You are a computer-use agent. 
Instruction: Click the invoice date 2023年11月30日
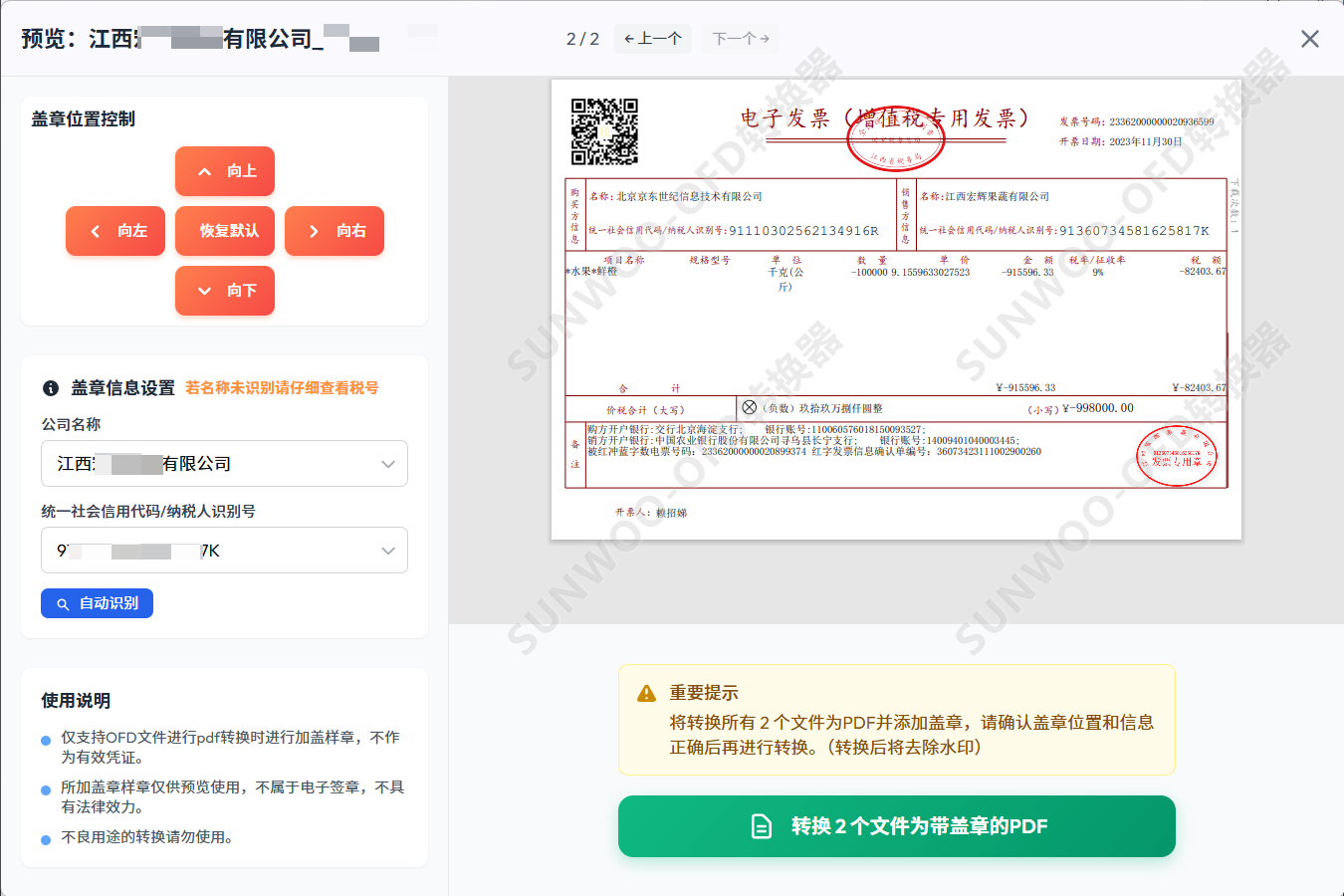[1146, 142]
